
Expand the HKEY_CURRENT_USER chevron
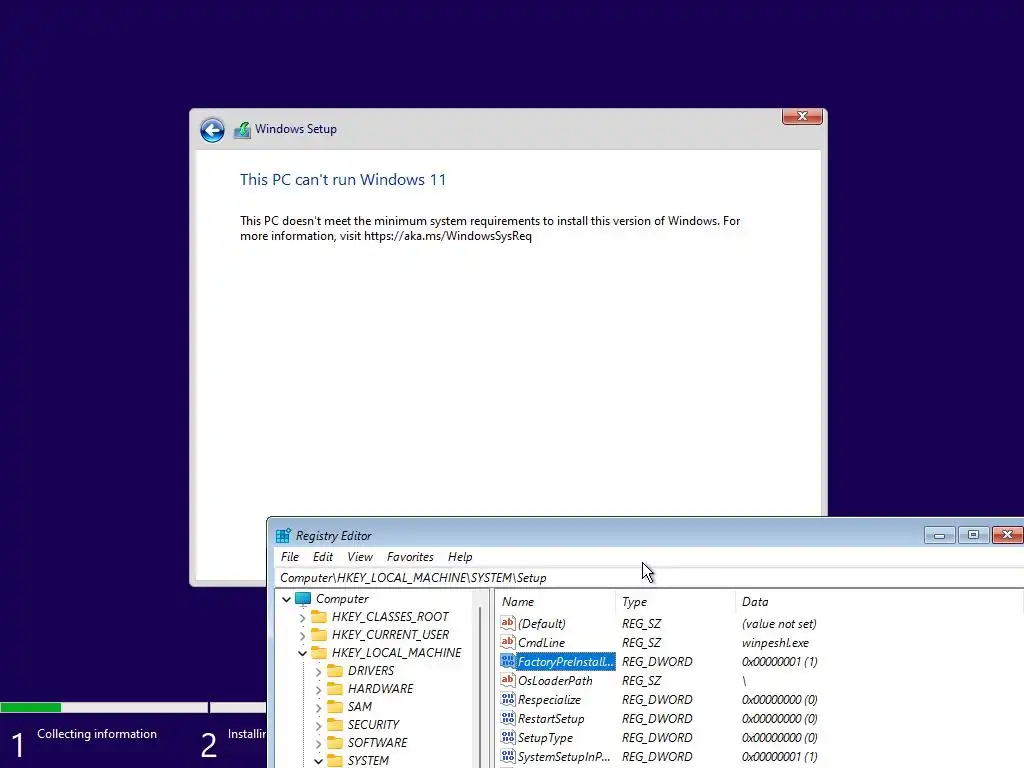click(302, 635)
